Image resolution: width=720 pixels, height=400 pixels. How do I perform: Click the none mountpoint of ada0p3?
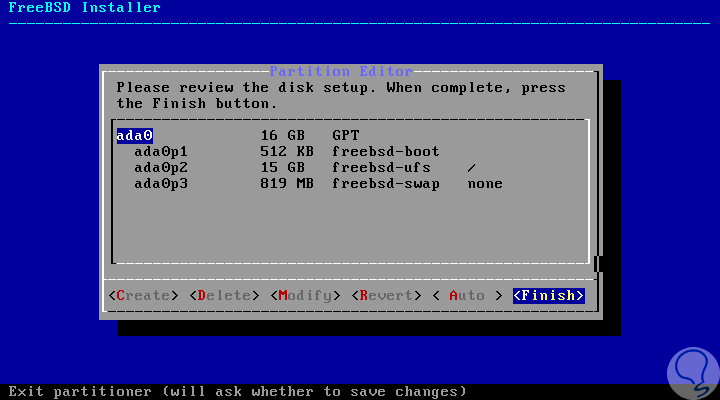pyautogui.click(x=485, y=184)
